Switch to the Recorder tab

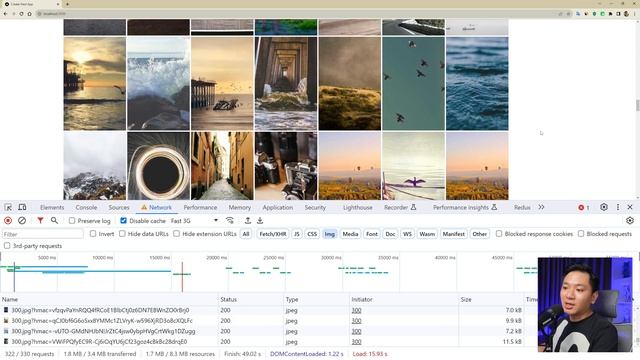click(400, 207)
